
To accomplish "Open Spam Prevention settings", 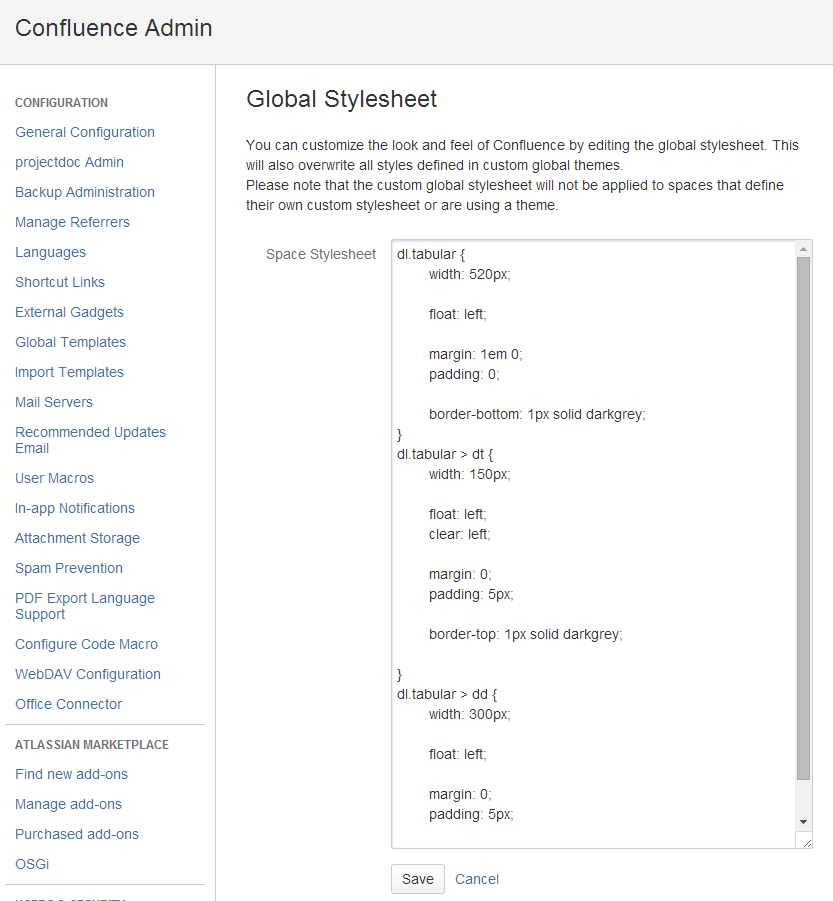I will 69,568.
